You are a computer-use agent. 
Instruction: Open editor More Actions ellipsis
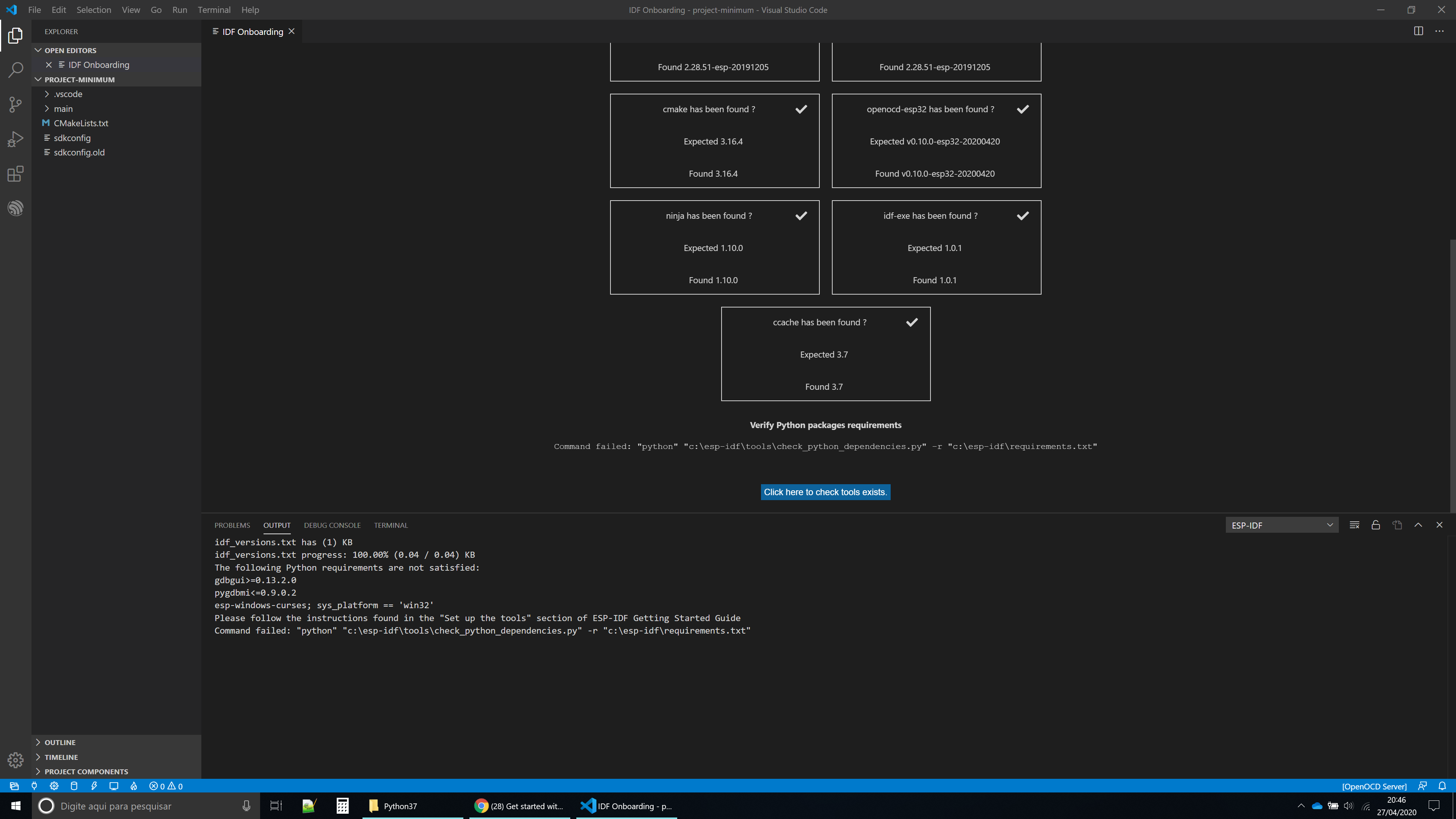point(1440,31)
